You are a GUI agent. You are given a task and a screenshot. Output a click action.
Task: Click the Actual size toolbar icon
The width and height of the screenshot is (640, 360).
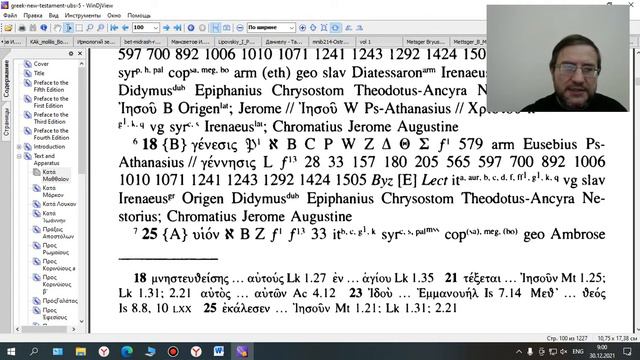(x=324, y=28)
